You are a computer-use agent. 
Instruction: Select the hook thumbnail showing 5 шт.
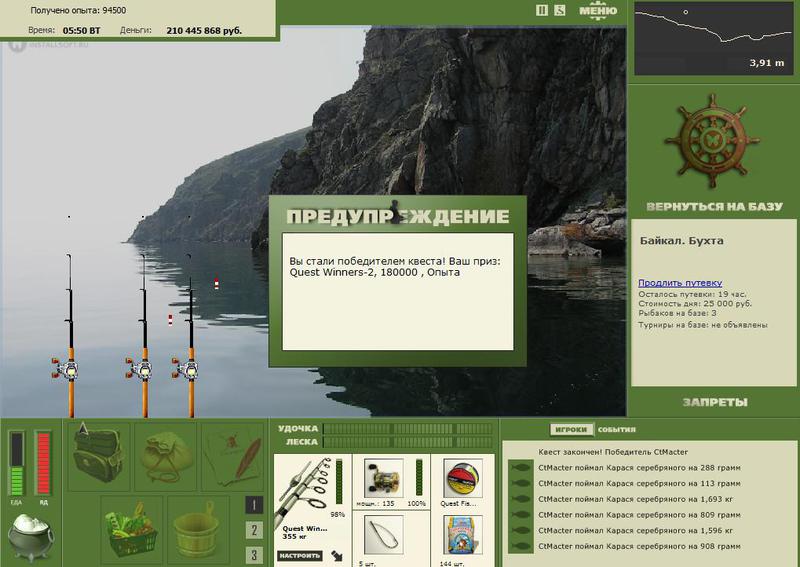(x=384, y=535)
